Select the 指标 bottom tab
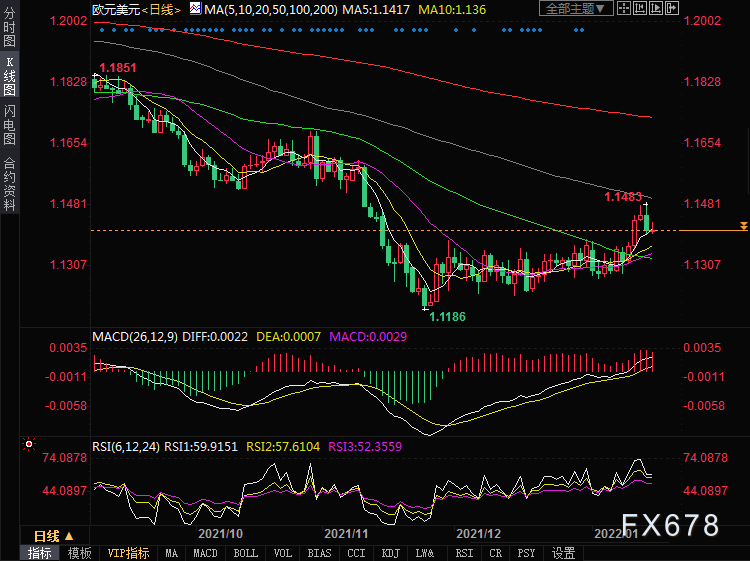This screenshot has width=750, height=561. [39, 553]
